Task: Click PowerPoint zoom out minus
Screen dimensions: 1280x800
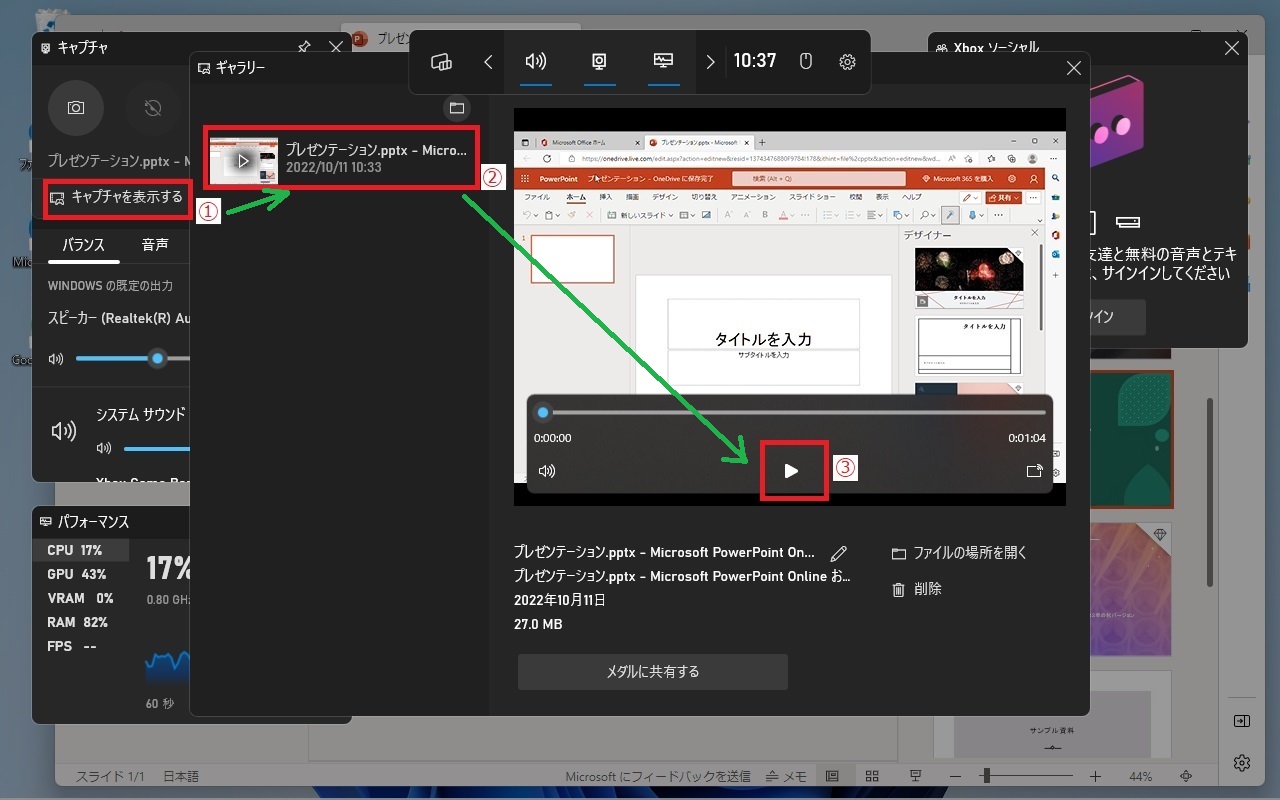Action: click(x=955, y=776)
